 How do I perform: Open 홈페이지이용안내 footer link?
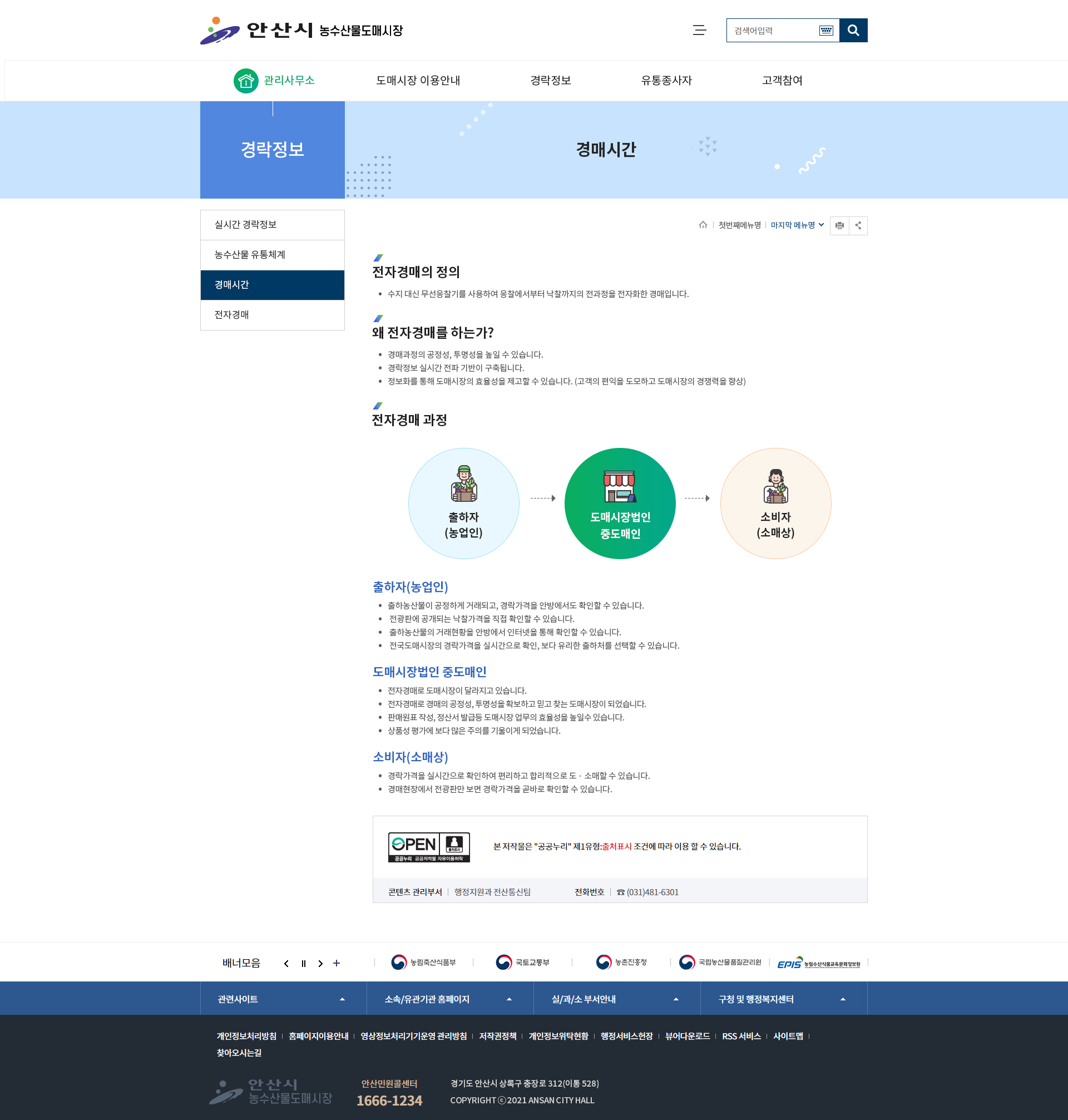(x=318, y=1037)
